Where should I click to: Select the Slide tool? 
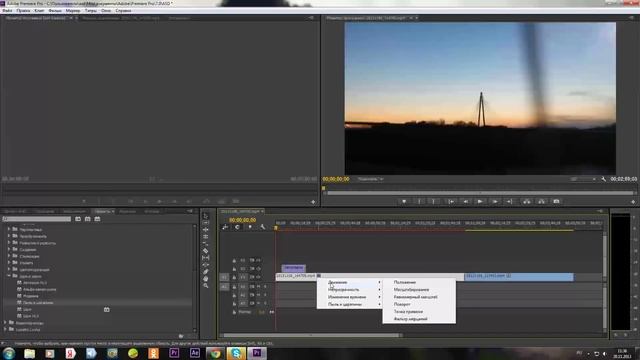206,264
